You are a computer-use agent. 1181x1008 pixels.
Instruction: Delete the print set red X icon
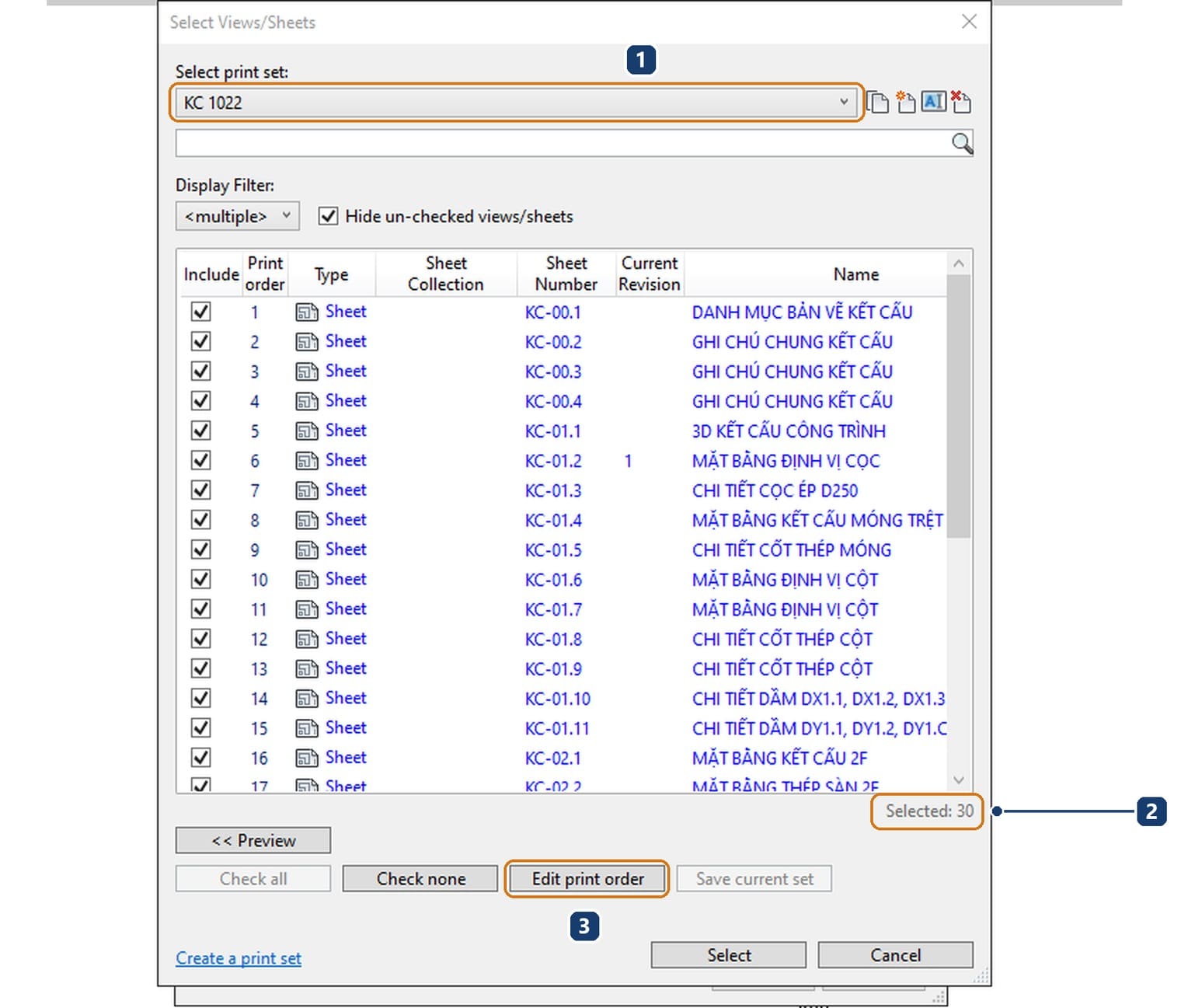(x=960, y=102)
